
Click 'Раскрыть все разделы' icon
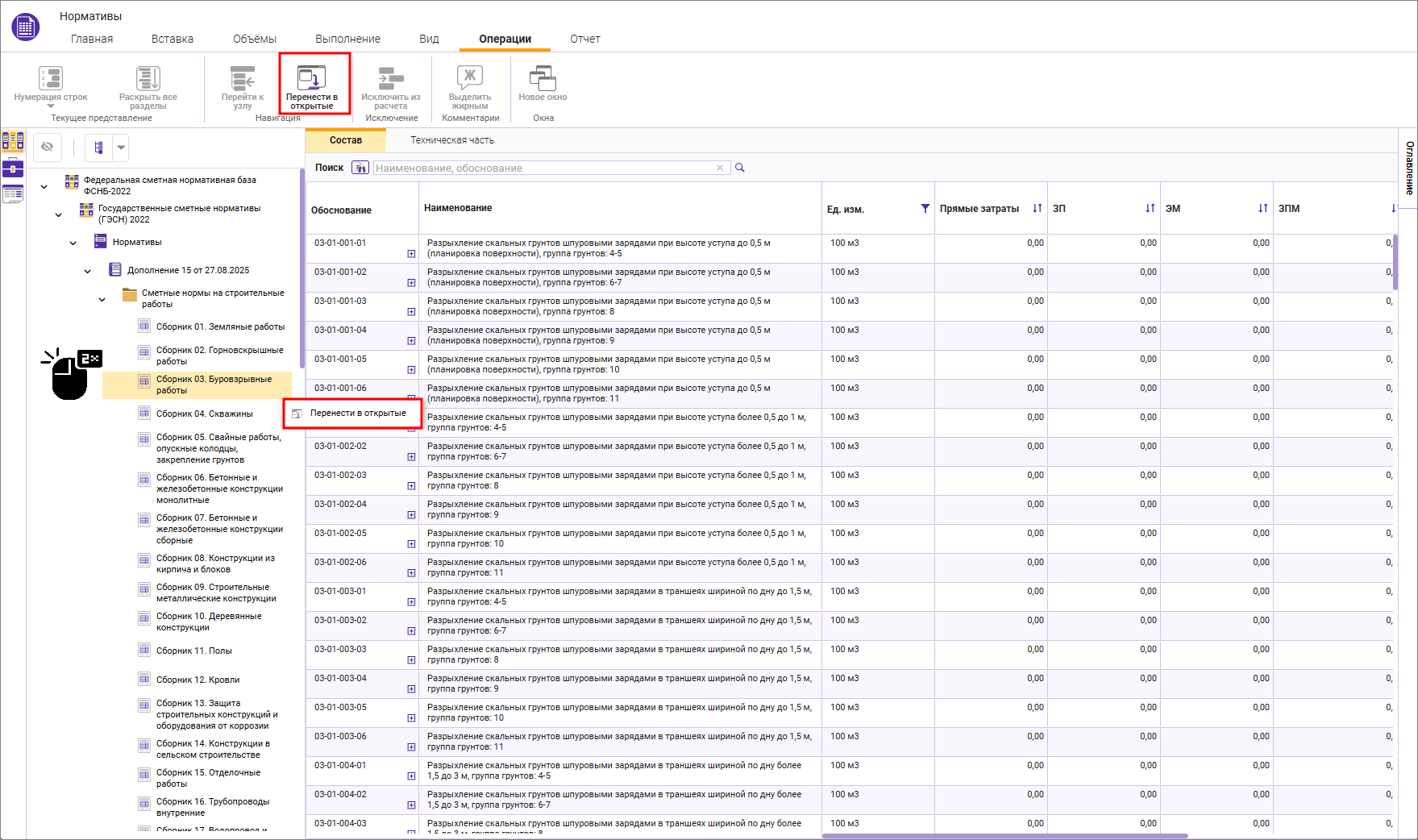pyautogui.click(x=148, y=78)
